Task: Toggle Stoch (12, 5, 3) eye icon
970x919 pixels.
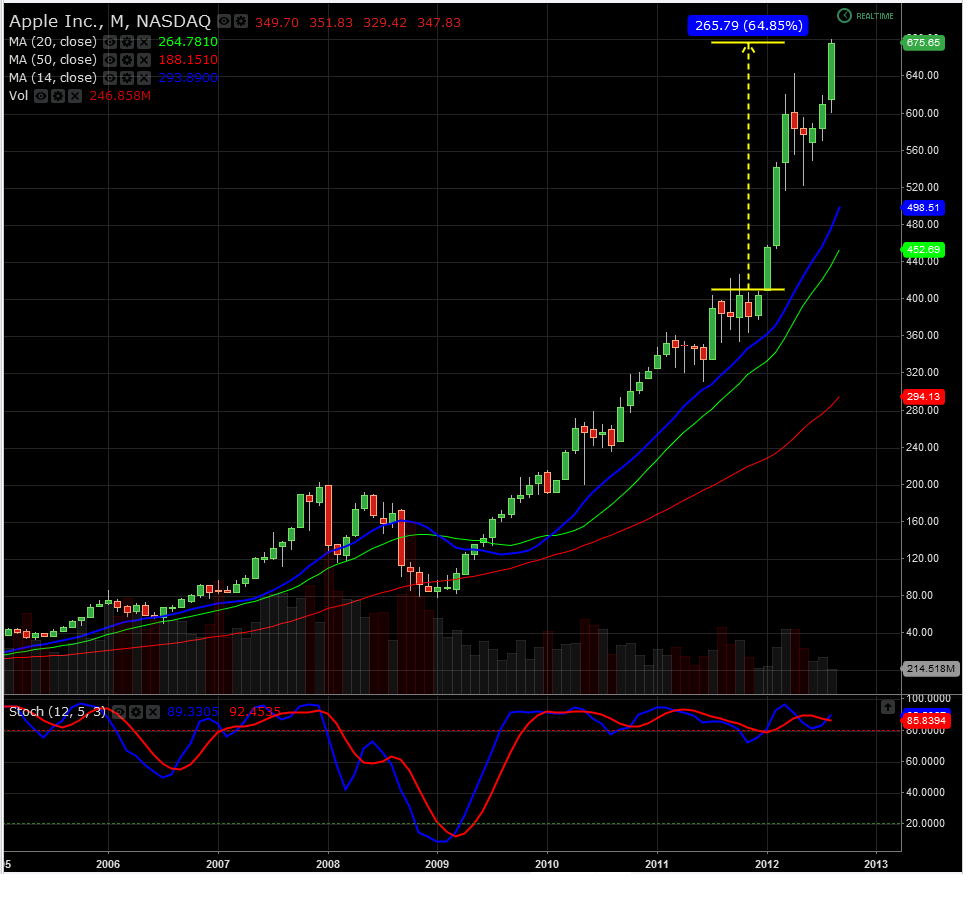Action: 119,712
